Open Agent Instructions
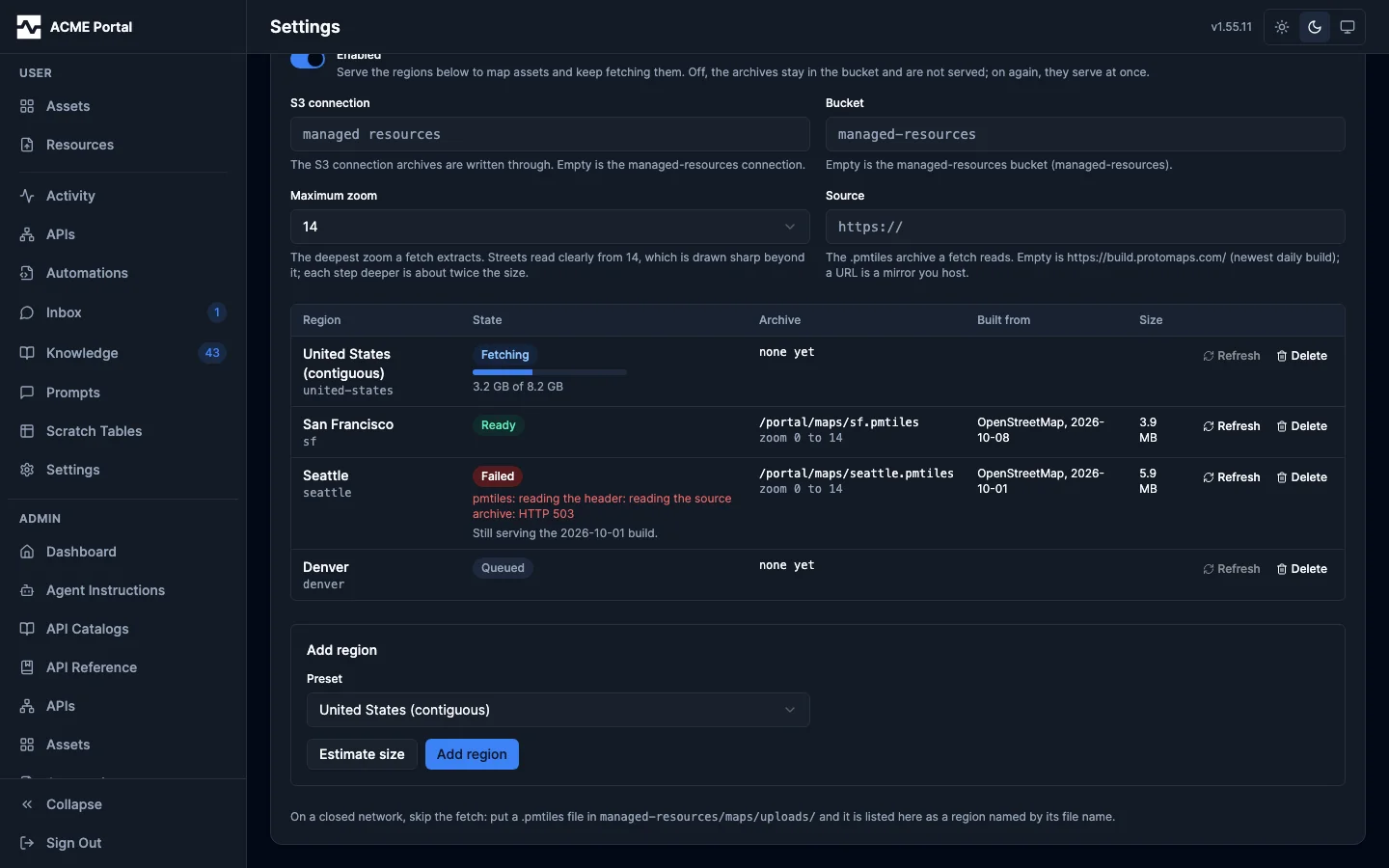The width and height of the screenshot is (1389, 868). [123, 590]
